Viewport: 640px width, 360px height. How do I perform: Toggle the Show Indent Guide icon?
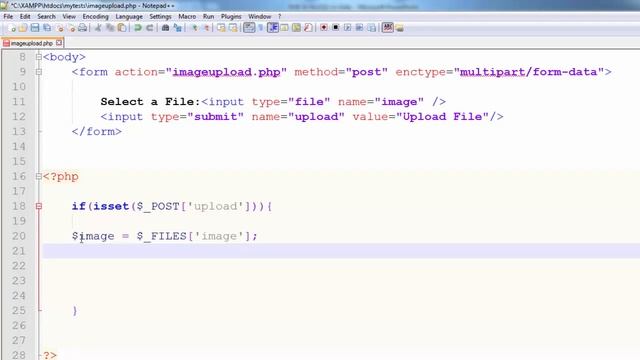point(273,28)
